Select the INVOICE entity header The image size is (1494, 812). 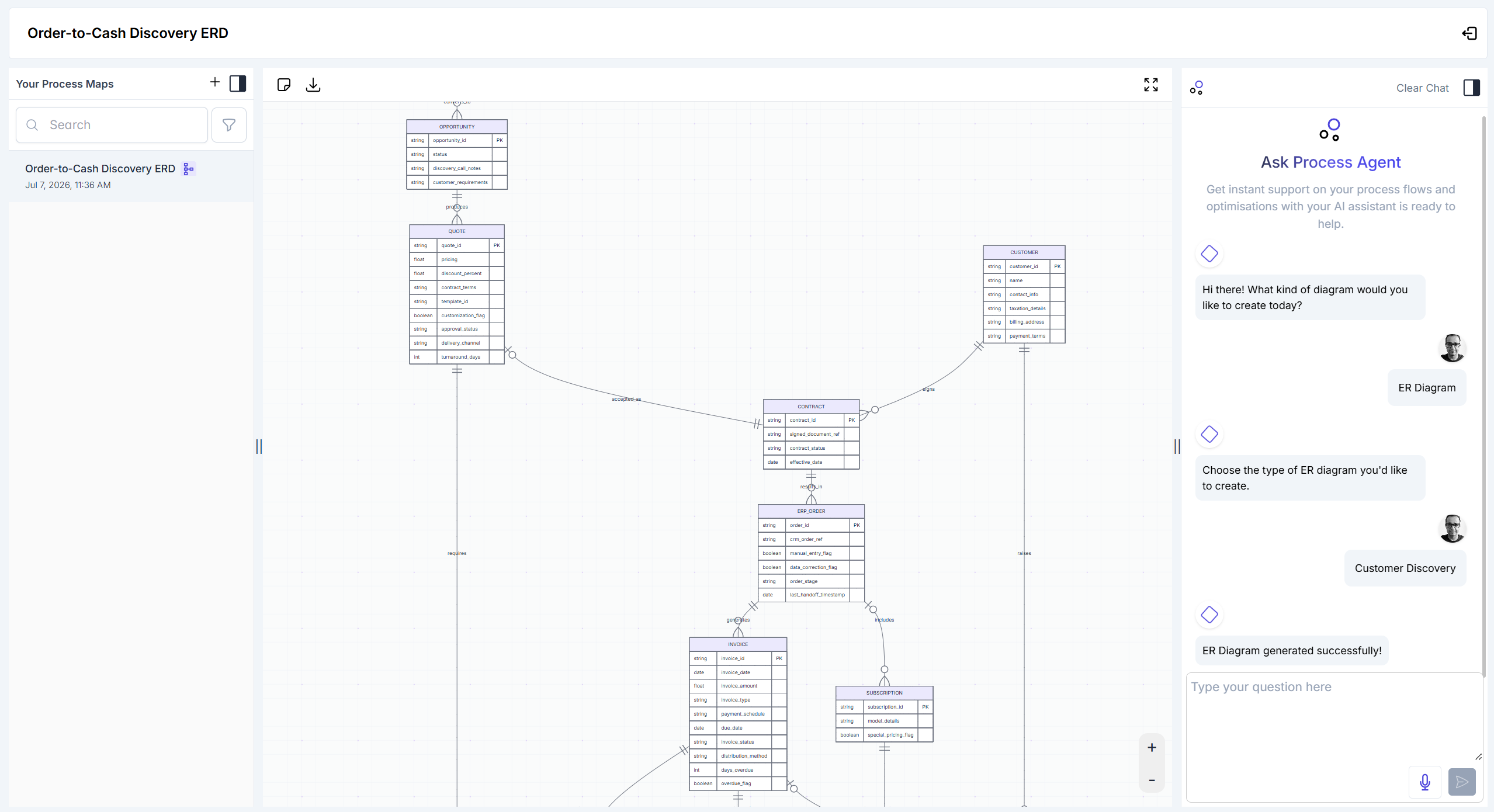coord(738,644)
